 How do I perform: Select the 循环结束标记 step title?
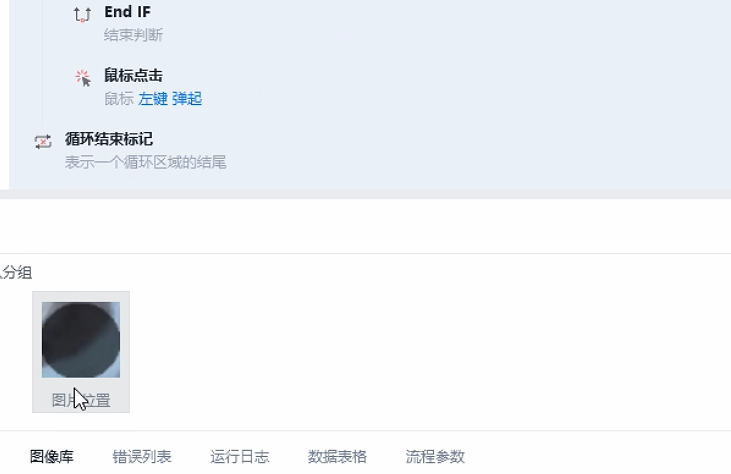pyautogui.click(x=109, y=139)
